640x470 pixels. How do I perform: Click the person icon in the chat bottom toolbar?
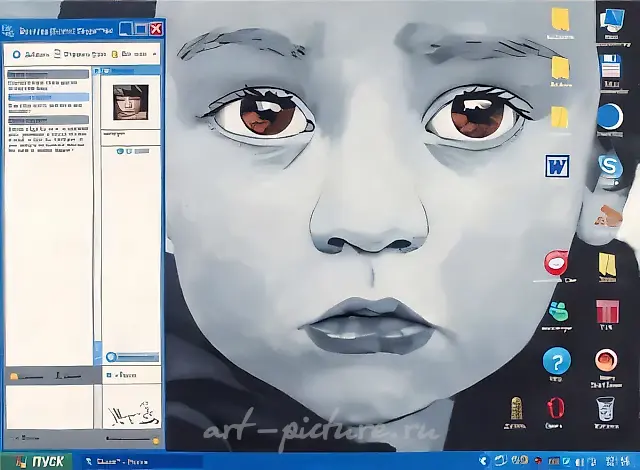click(x=59, y=375)
